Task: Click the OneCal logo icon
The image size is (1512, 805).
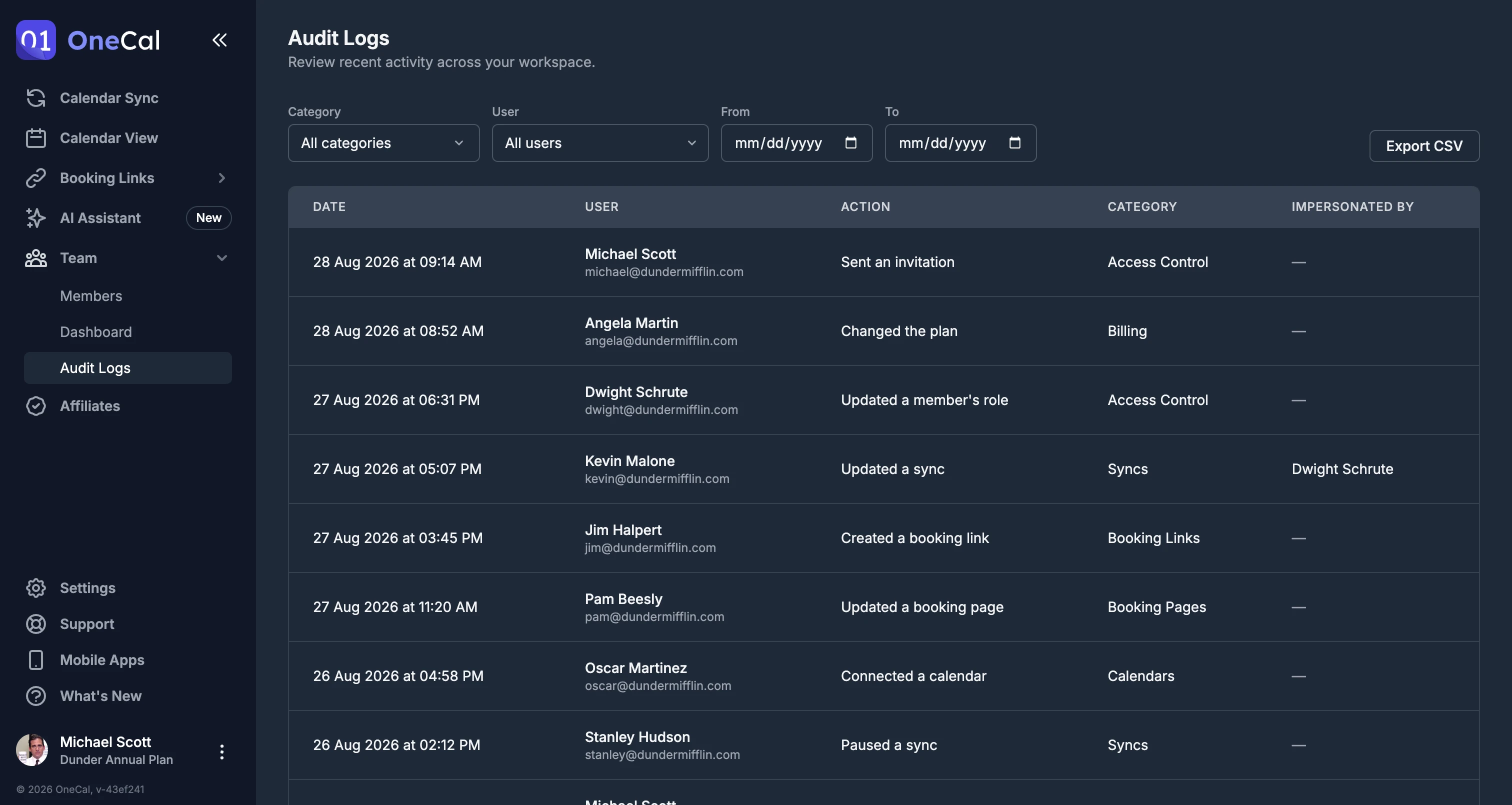Action: 36,40
